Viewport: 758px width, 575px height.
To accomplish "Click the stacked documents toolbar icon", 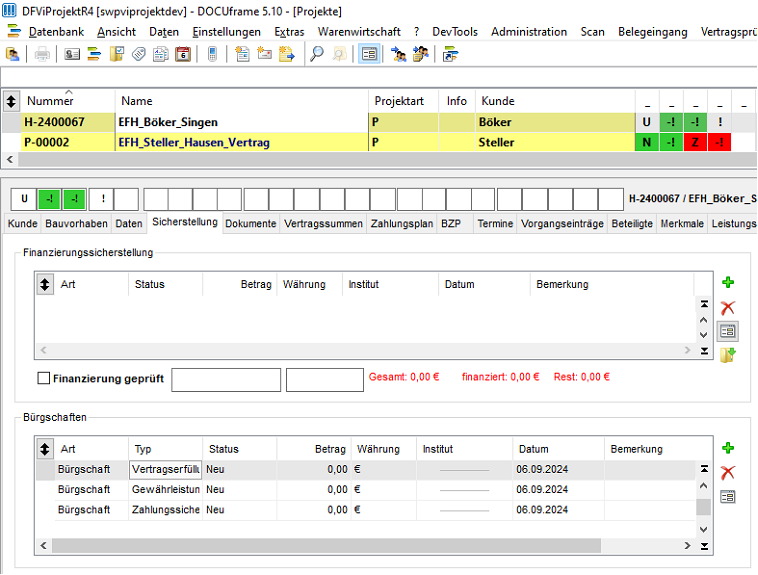I will (160, 54).
